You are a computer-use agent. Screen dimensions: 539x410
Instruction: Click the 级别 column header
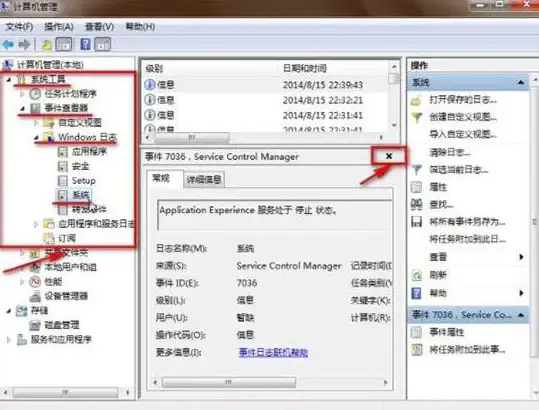(x=210, y=68)
